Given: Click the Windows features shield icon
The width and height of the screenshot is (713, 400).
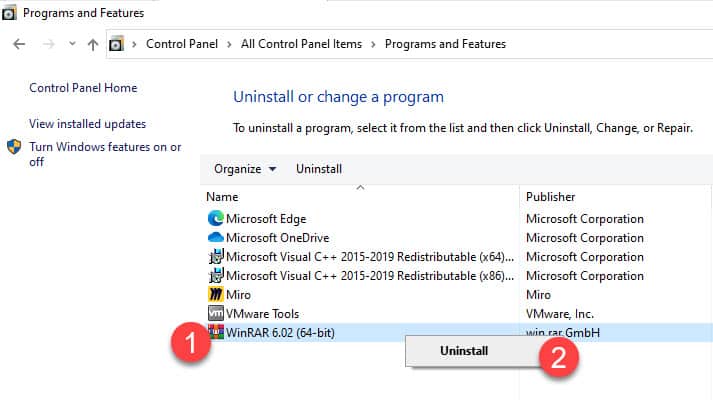Looking at the screenshot, I should click(15, 147).
